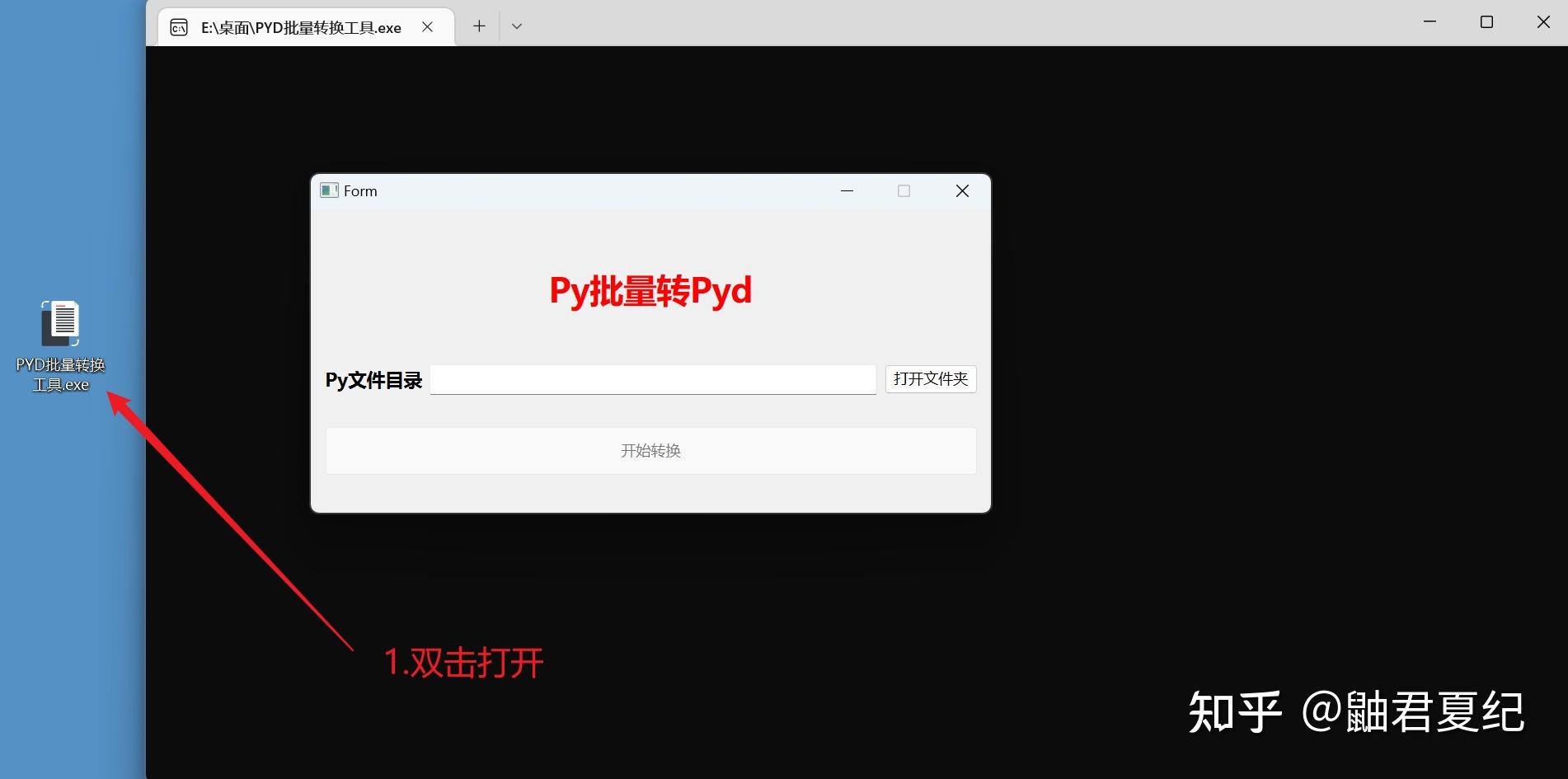This screenshot has height=779, width=1568.
Task: Minimize the Form dialog
Action: click(847, 190)
